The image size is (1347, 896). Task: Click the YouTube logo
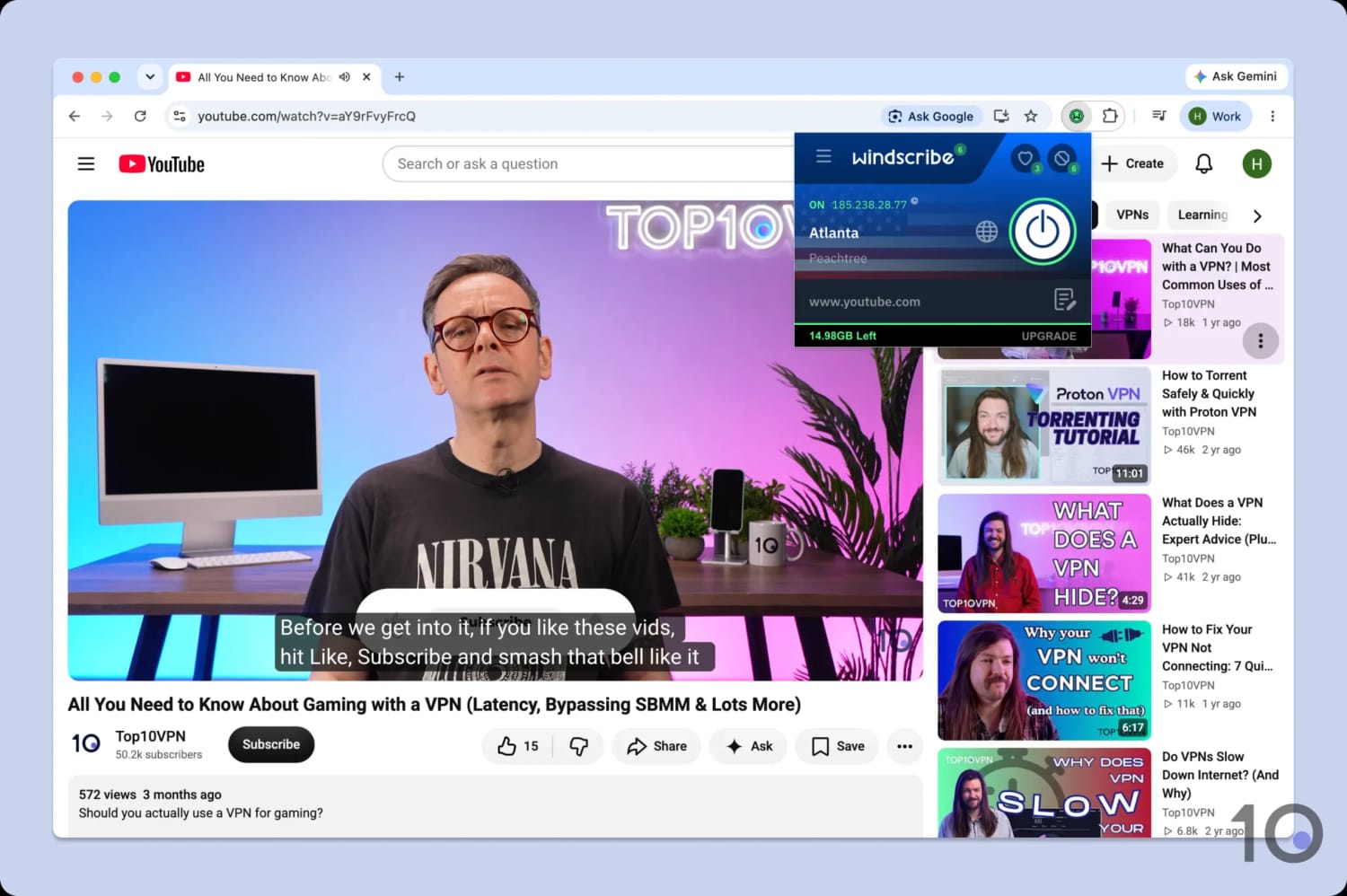pos(162,163)
